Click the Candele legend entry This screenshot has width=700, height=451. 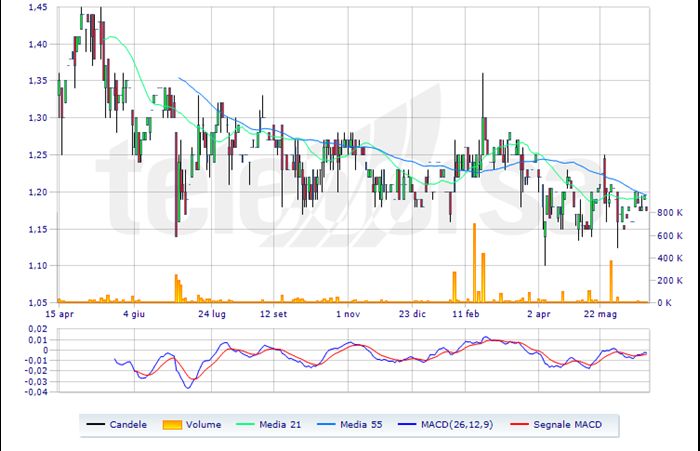tap(117, 424)
